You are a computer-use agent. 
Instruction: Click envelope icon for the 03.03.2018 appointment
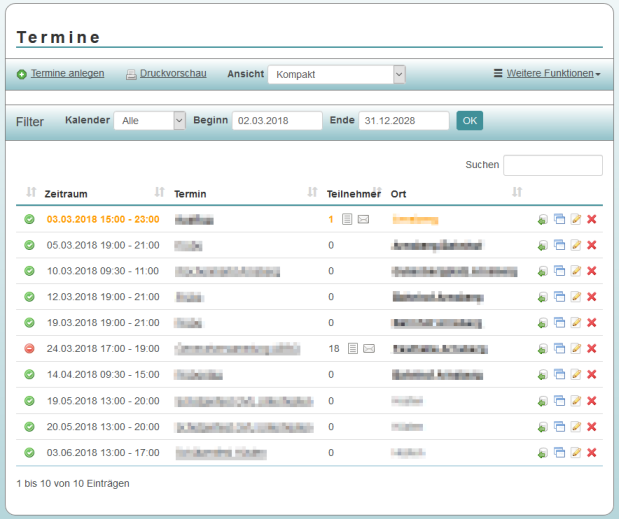(365, 219)
